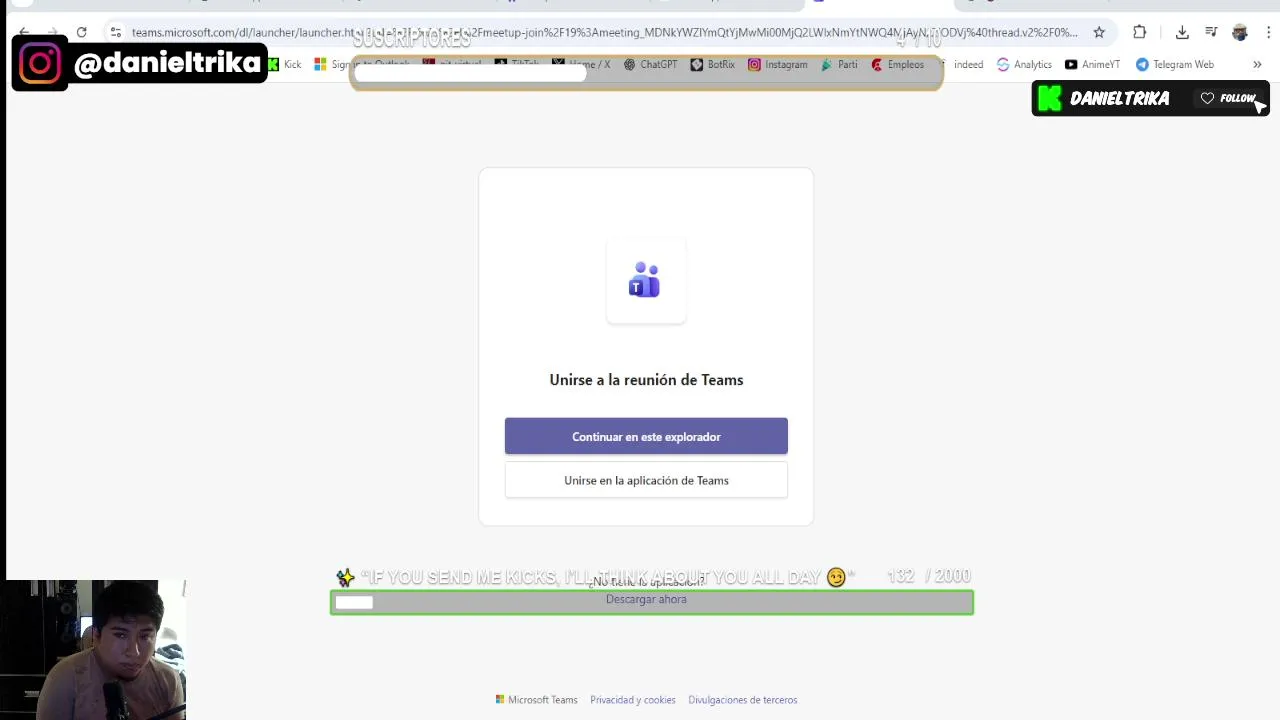Click the Microsoft Teams footer logo

point(537,700)
